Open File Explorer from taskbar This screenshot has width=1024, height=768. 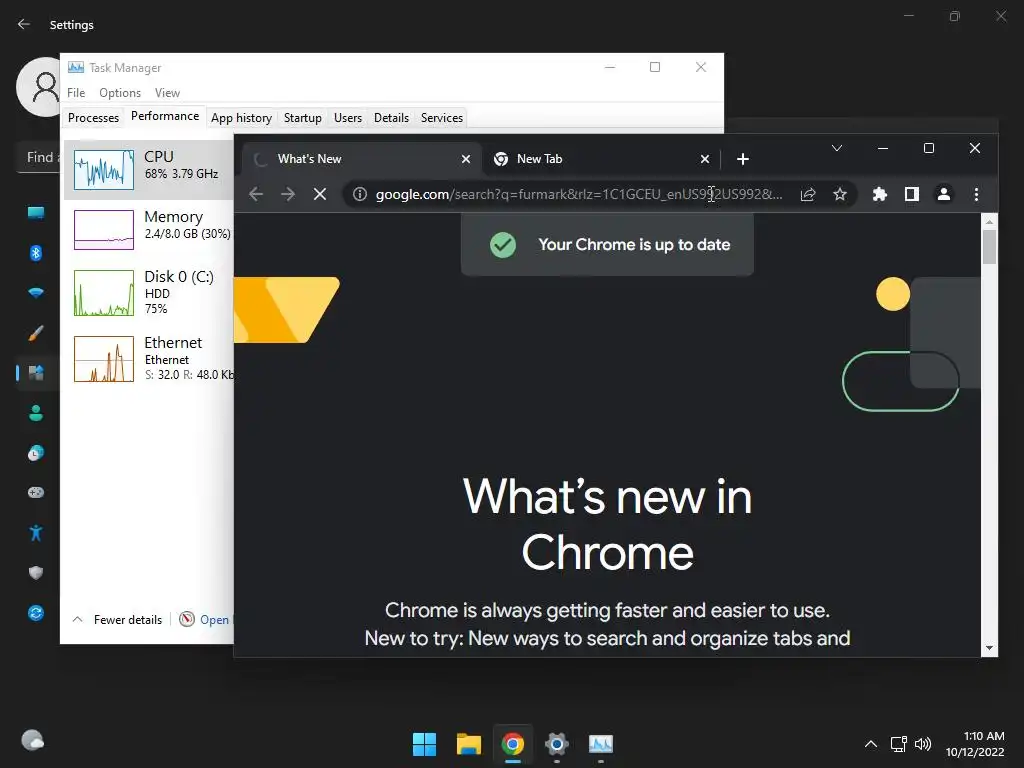[x=468, y=744]
